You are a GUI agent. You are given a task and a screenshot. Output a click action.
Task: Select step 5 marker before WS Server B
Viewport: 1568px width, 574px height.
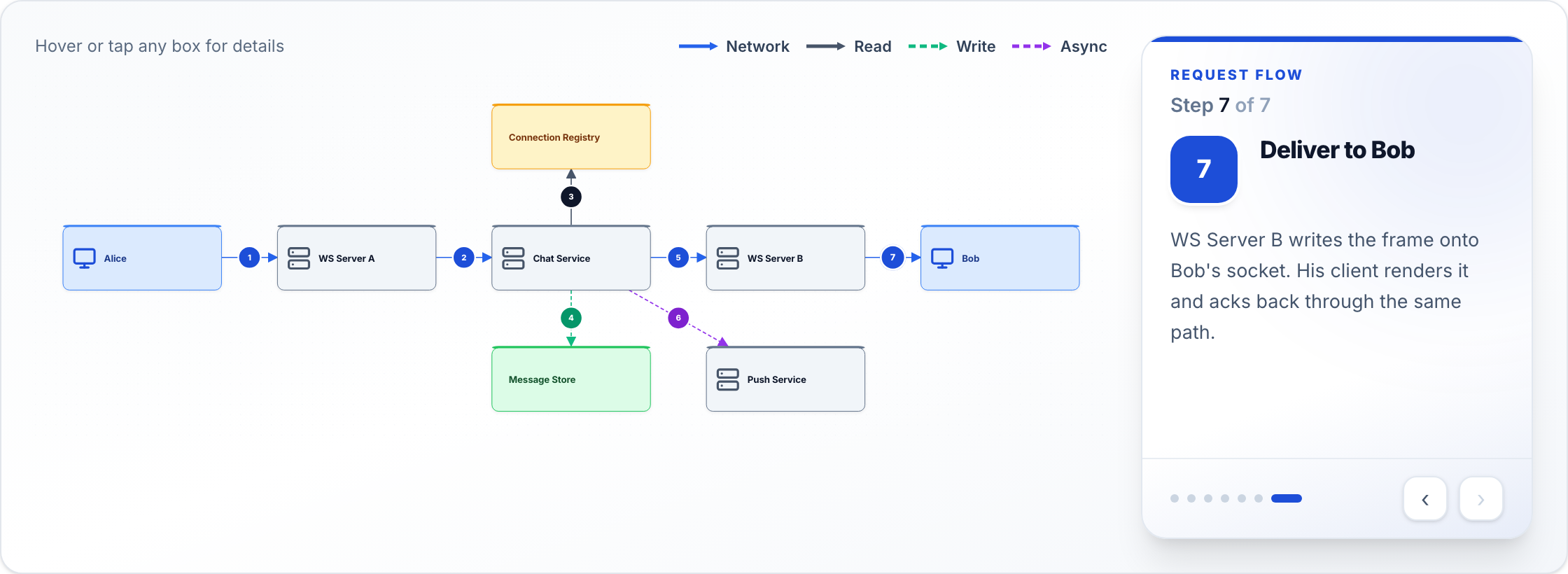click(678, 258)
